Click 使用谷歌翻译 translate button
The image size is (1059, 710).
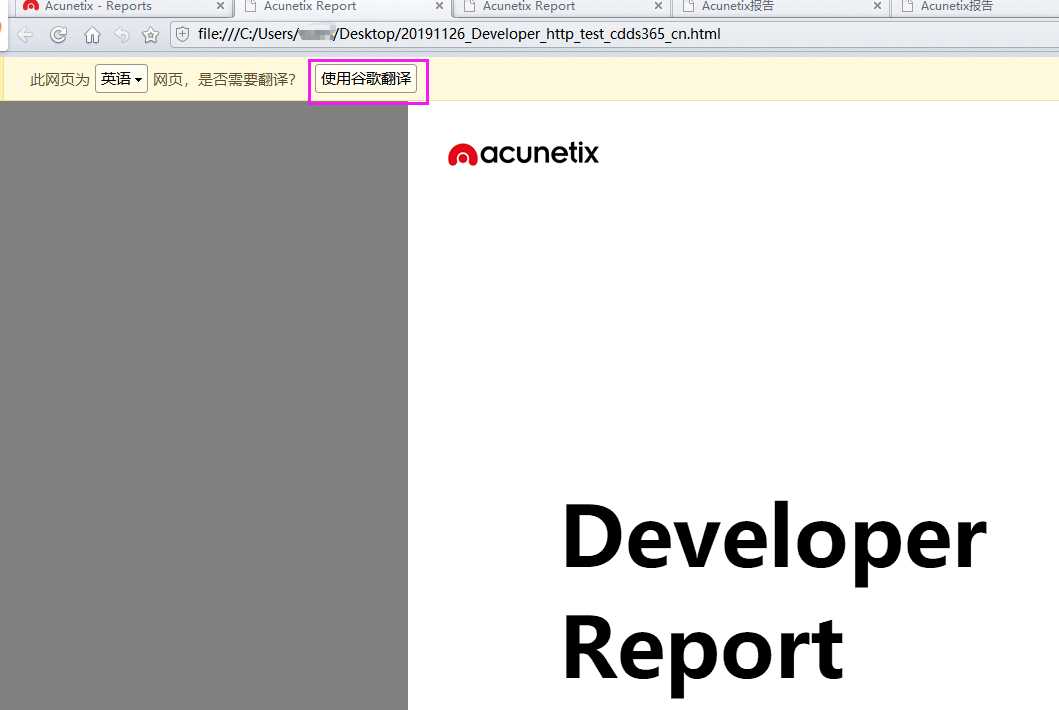(366, 79)
